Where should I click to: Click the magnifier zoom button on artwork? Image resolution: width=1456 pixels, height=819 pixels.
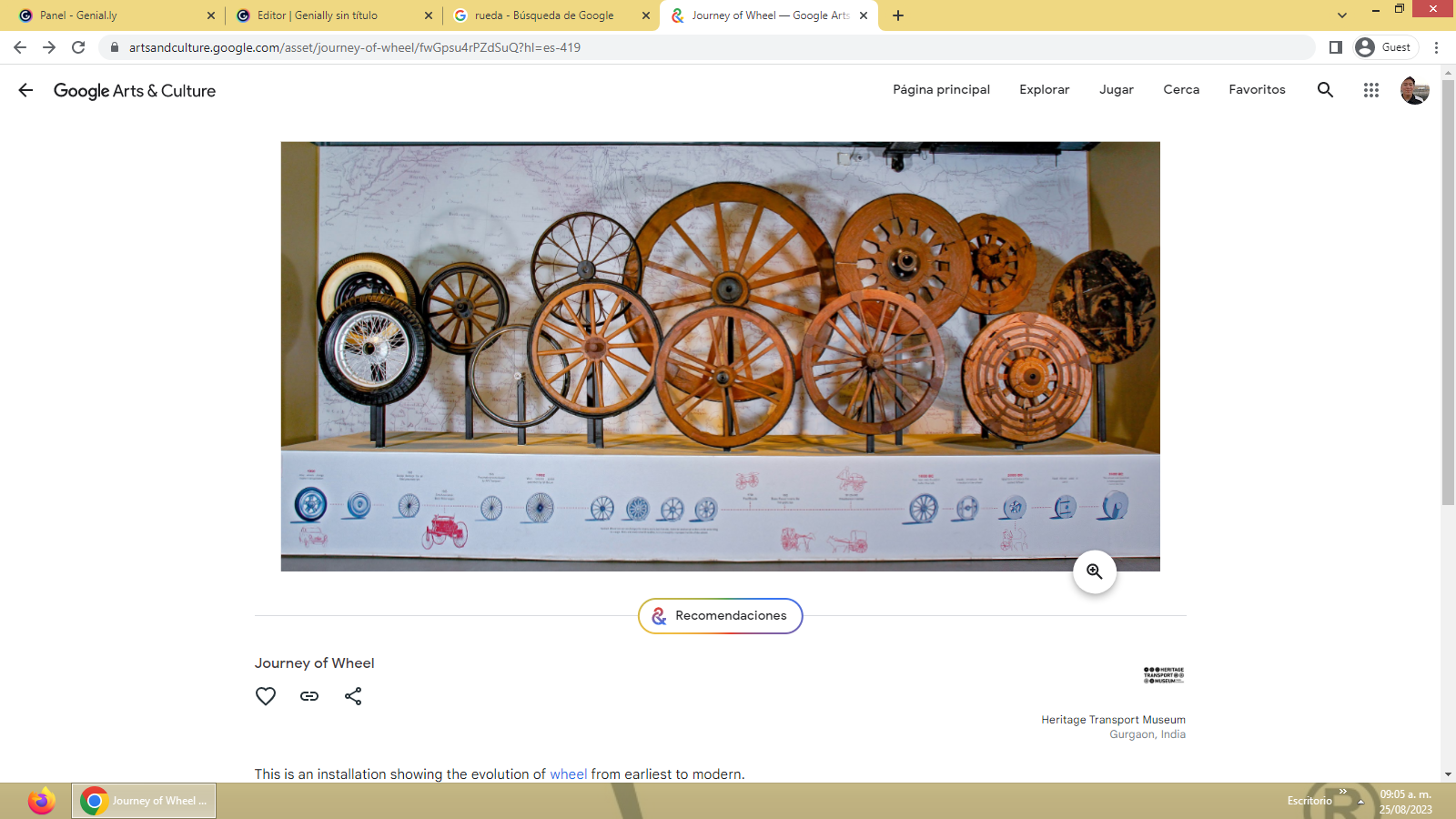pos(1094,571)
